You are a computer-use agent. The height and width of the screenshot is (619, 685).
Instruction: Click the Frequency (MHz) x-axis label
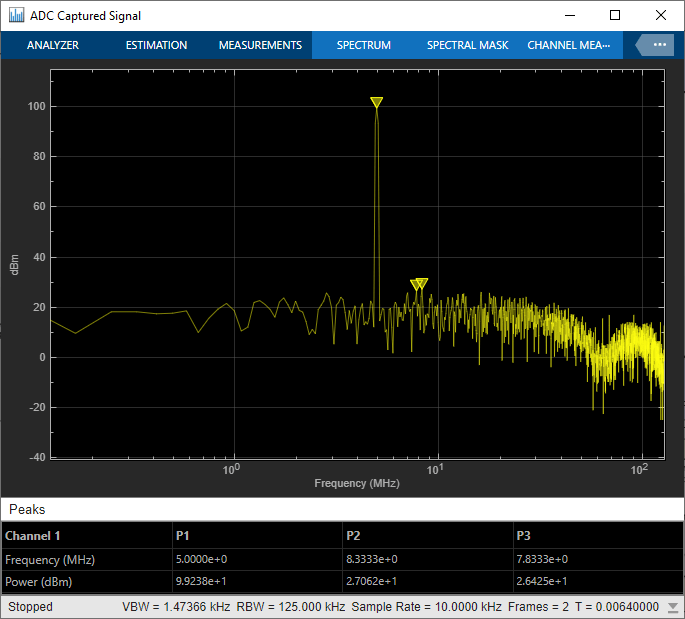pyautogui.click(x=357, y=483)
